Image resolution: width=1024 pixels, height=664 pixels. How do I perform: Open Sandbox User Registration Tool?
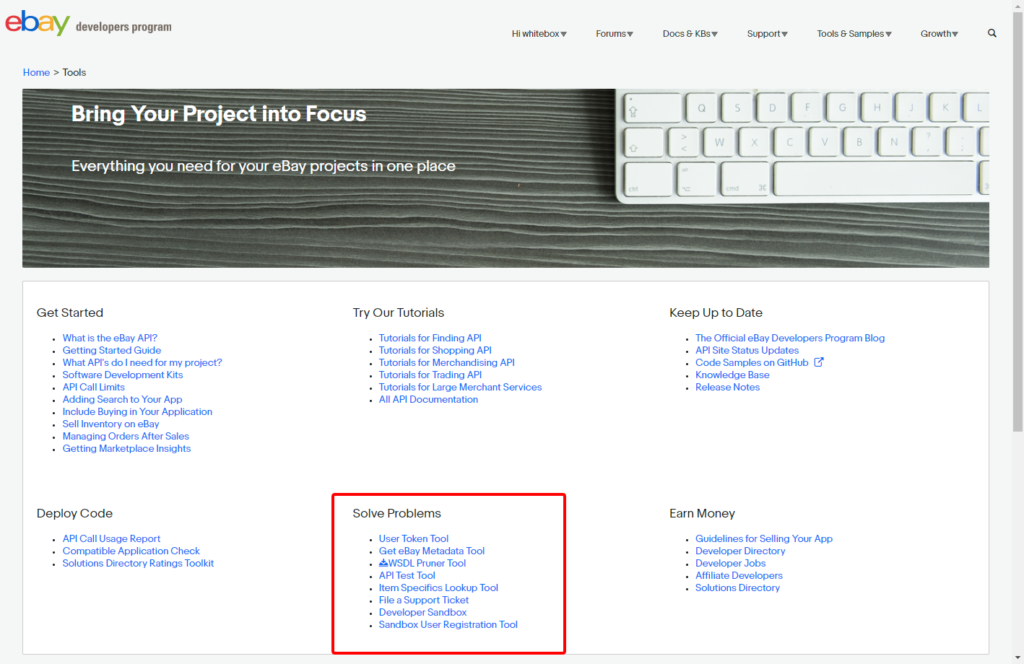coord(448,625)
